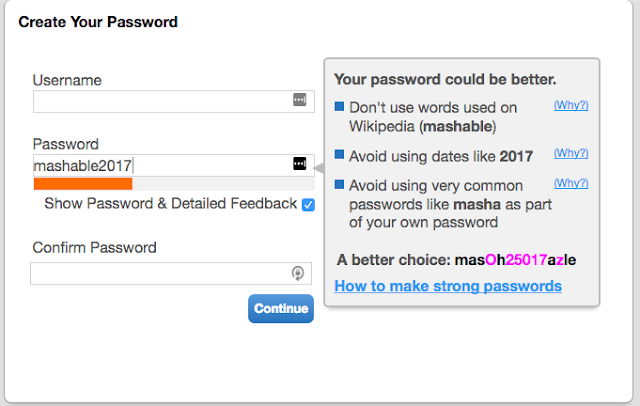This screenshot has height=406, width=640.
Task: Open Why? link for the dates warning
Action: click(x=571, y=153)
